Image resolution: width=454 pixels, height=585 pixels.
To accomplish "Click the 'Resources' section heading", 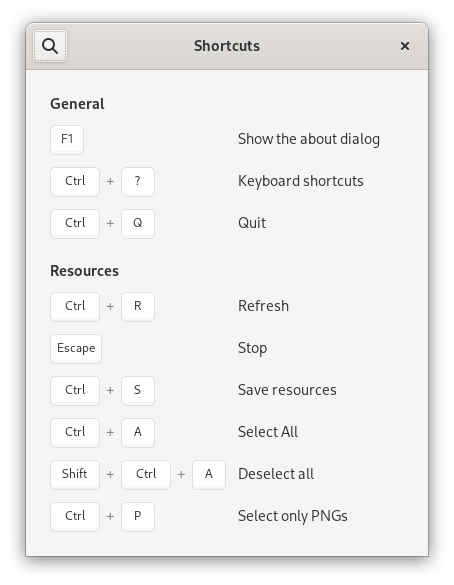I will pos(85,271).
